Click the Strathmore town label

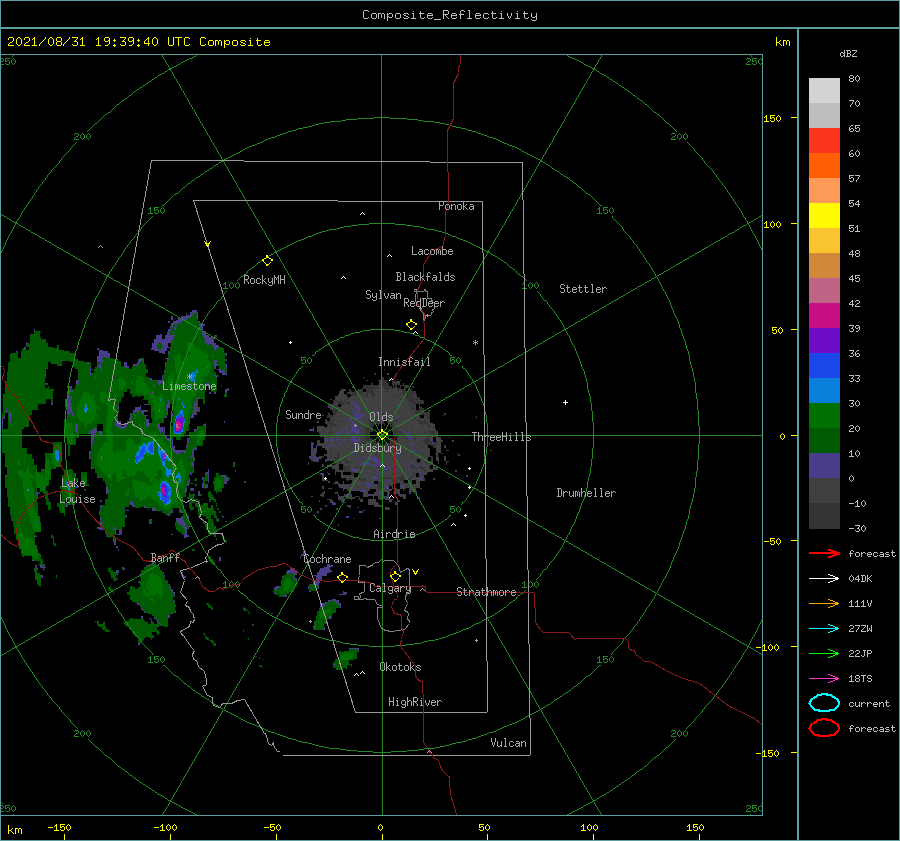[486, 592]
